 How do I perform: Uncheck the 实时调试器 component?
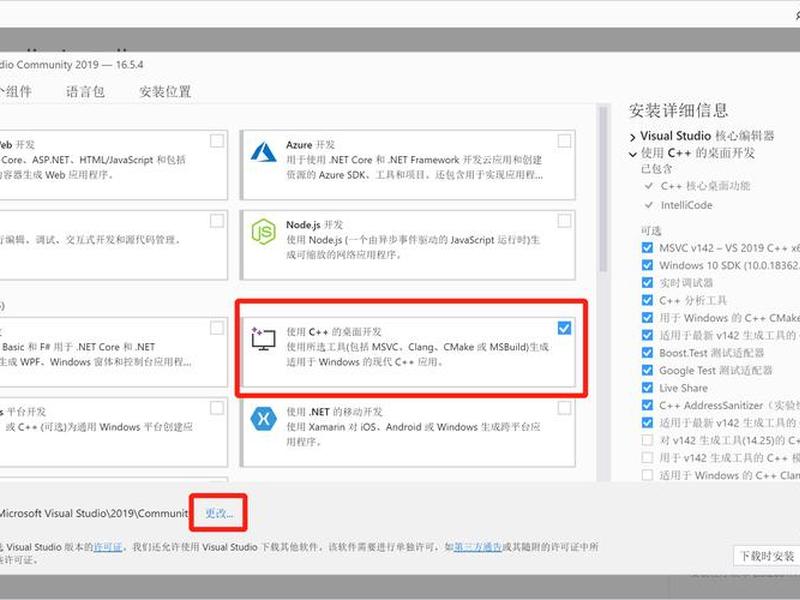click(647, 283)
